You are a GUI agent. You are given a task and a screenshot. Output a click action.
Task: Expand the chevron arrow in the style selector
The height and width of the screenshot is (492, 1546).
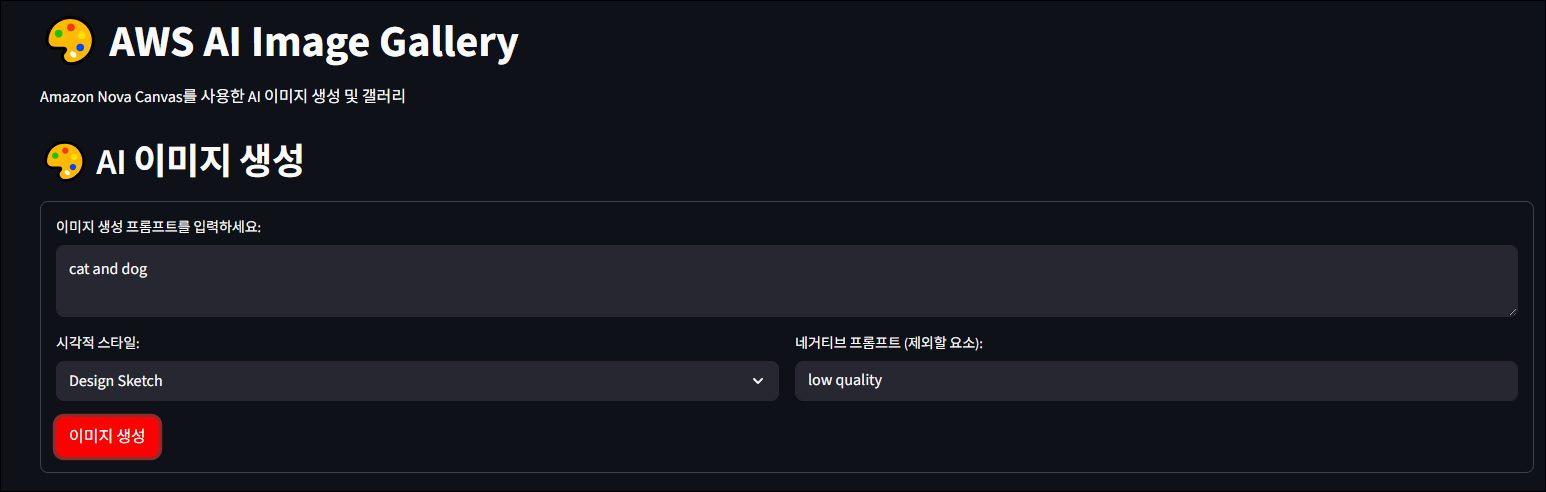[x=758, y=381]
